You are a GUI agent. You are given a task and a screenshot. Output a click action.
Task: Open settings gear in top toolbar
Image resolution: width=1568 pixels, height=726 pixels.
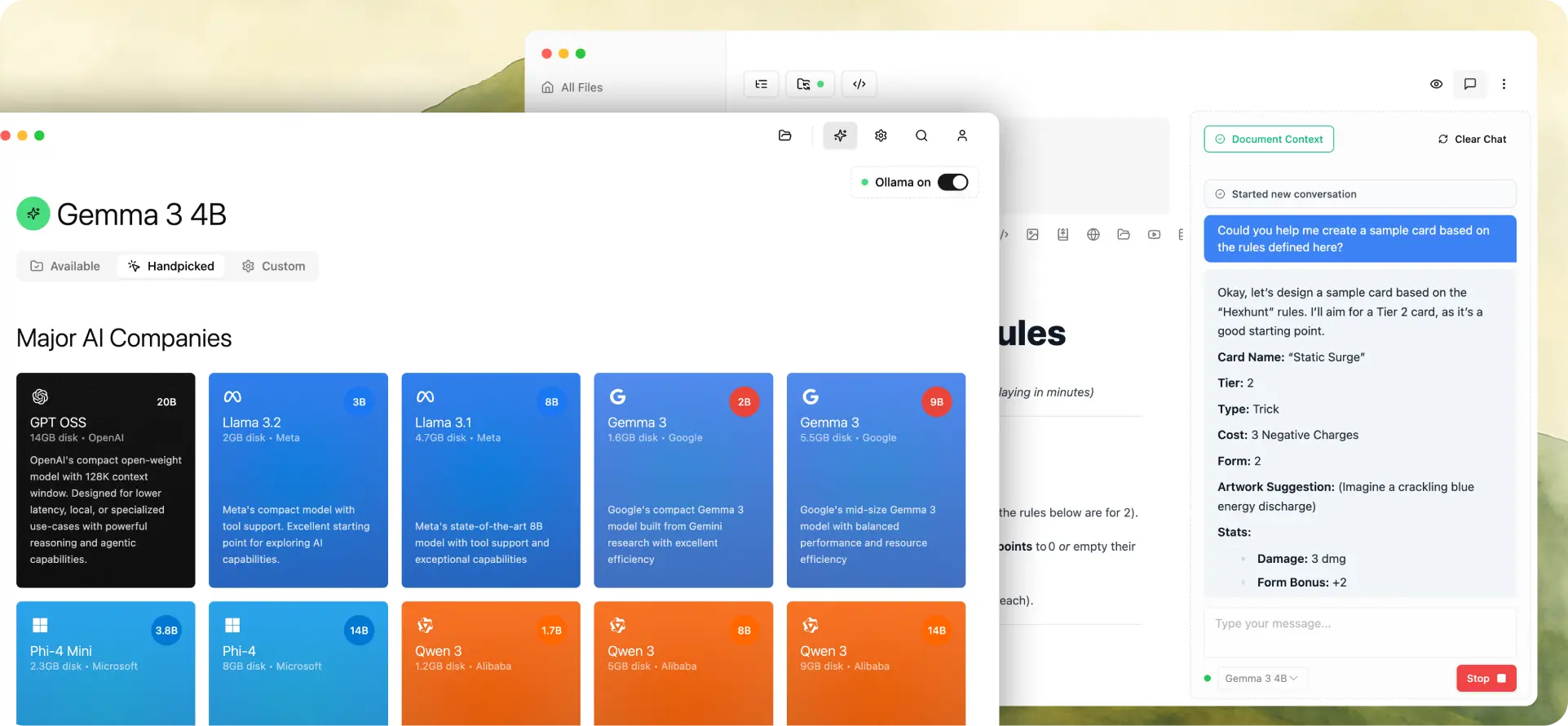click(x=881, y=135)
